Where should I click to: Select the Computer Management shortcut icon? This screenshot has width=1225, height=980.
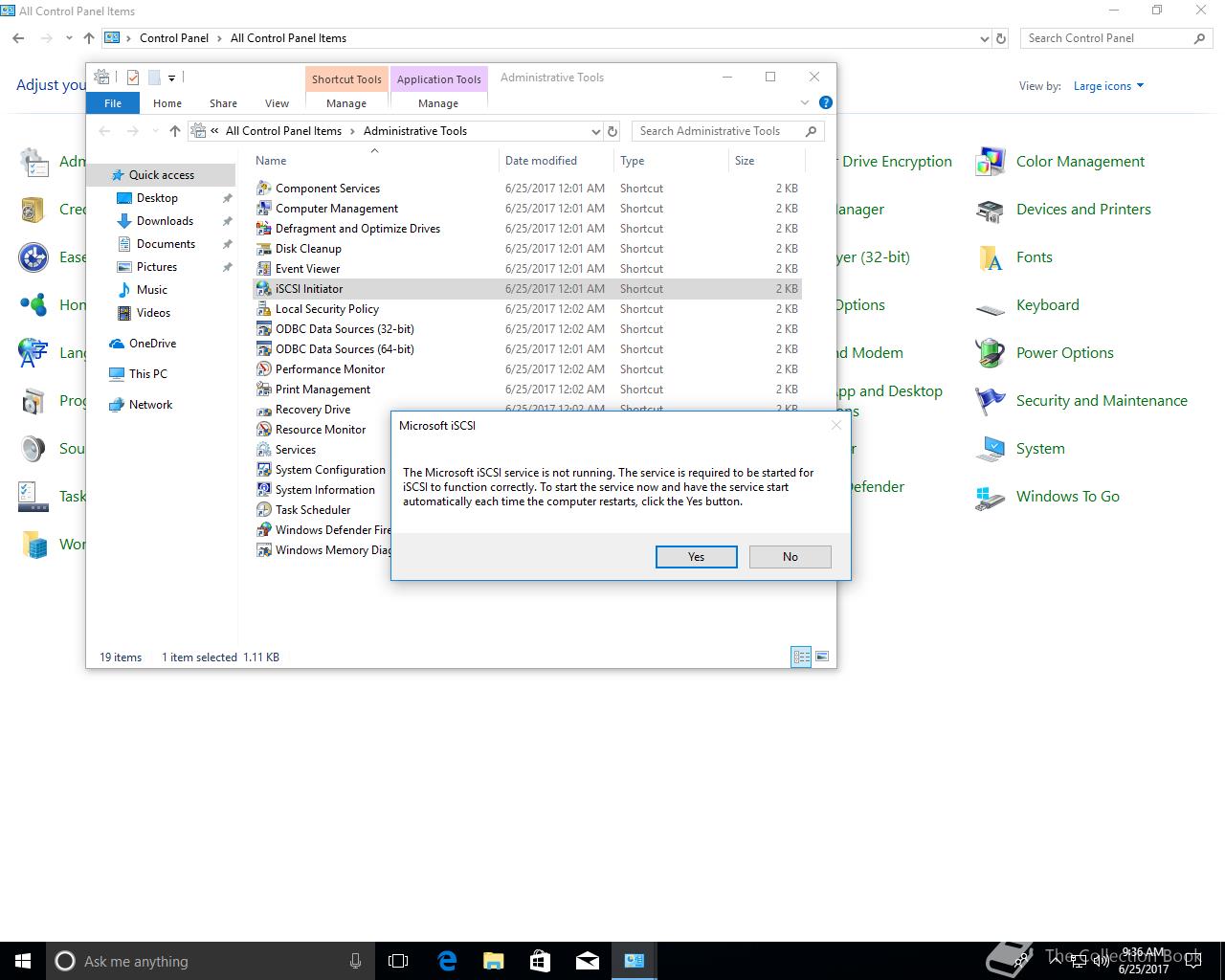tap(264, 209)
